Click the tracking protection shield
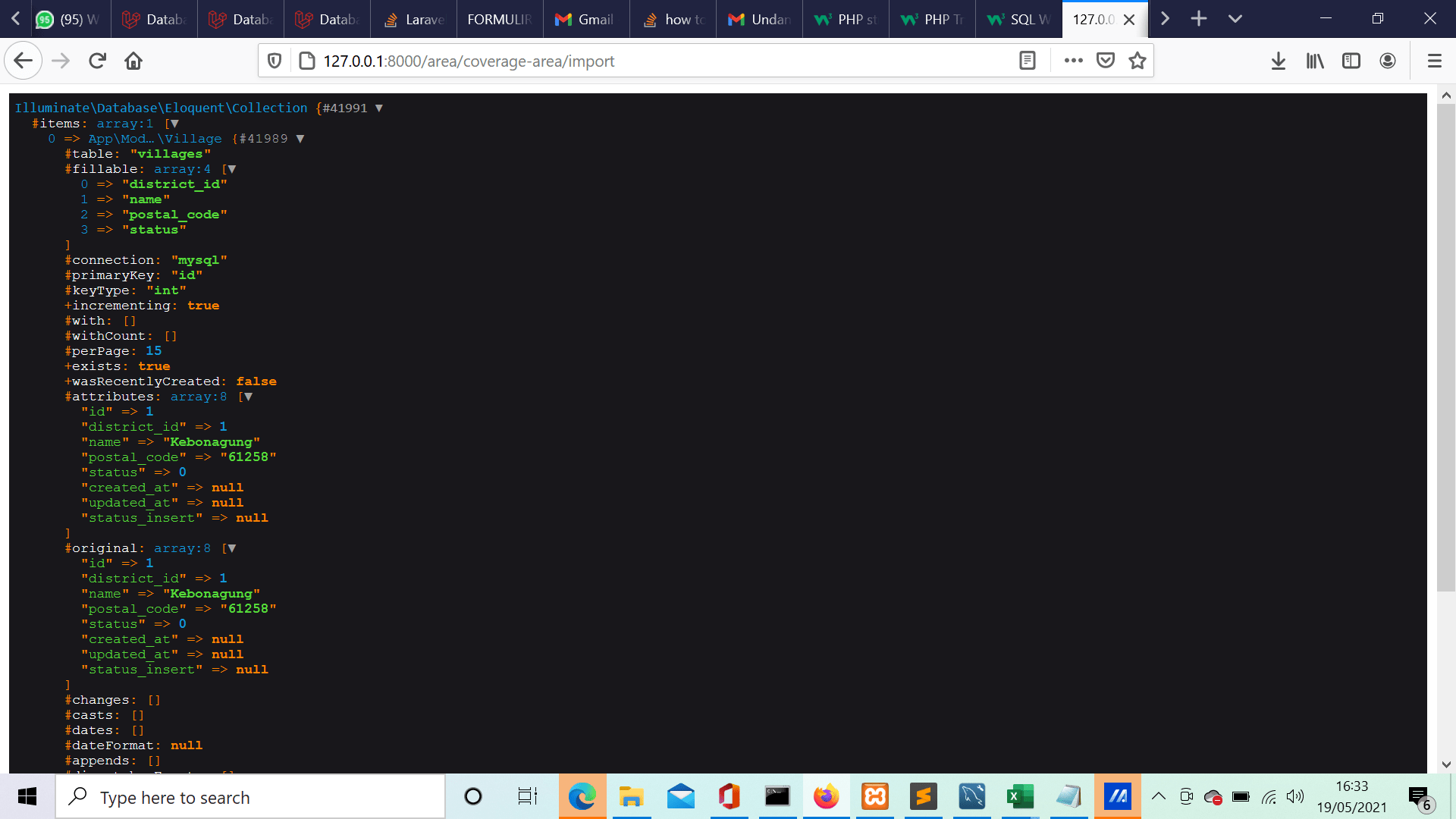 pyautogui.click(x=274, y=61)
